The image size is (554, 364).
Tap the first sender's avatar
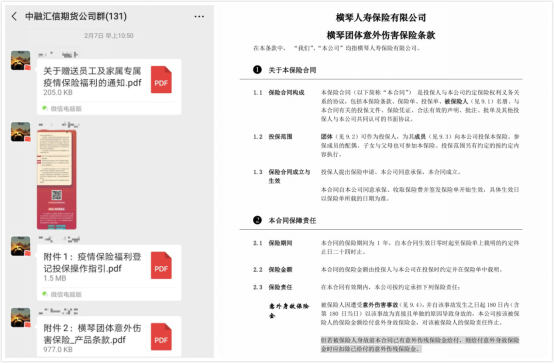20,60
